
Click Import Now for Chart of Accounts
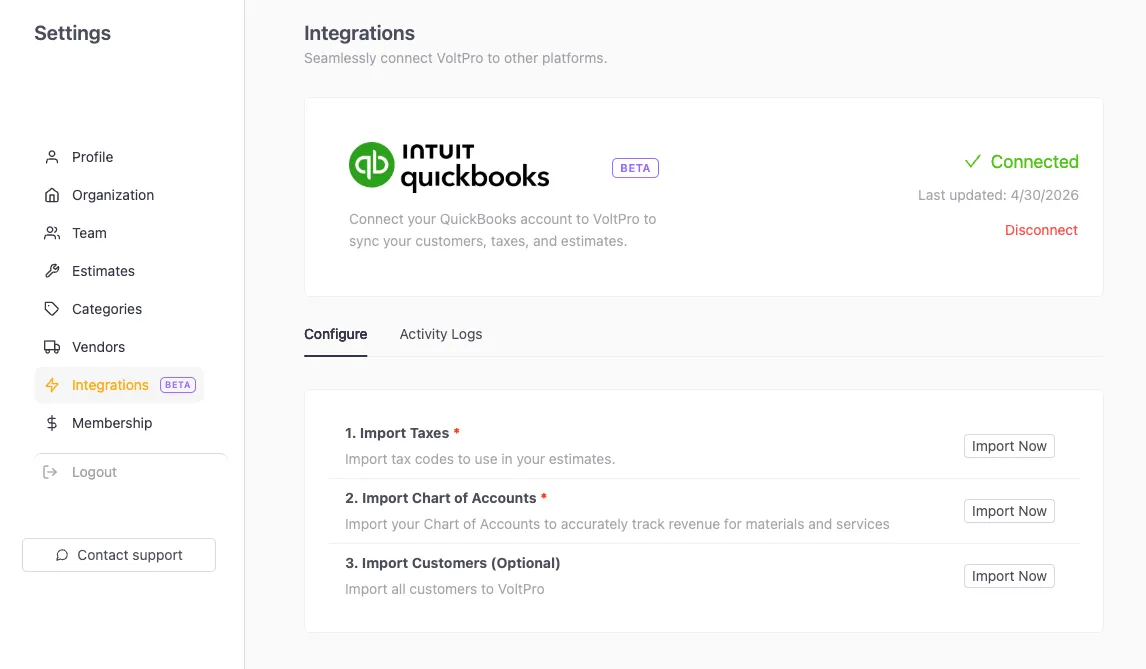tap(1009, 511)
